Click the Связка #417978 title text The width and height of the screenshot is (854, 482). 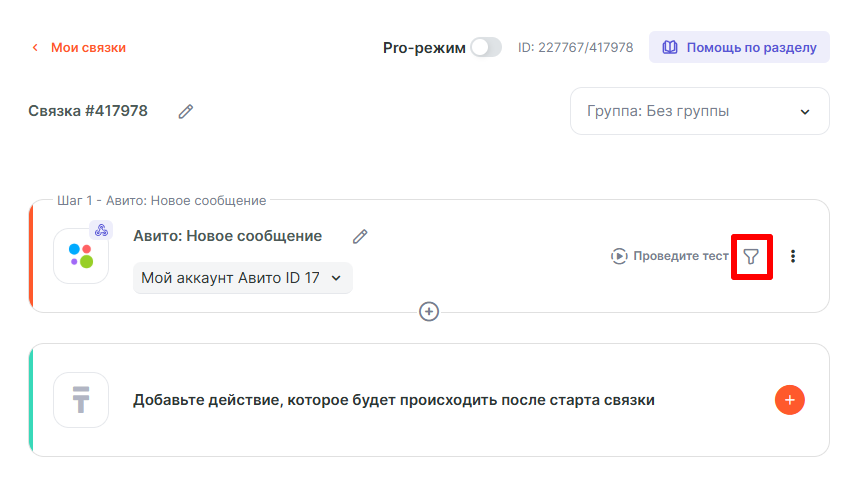(88, 111)
